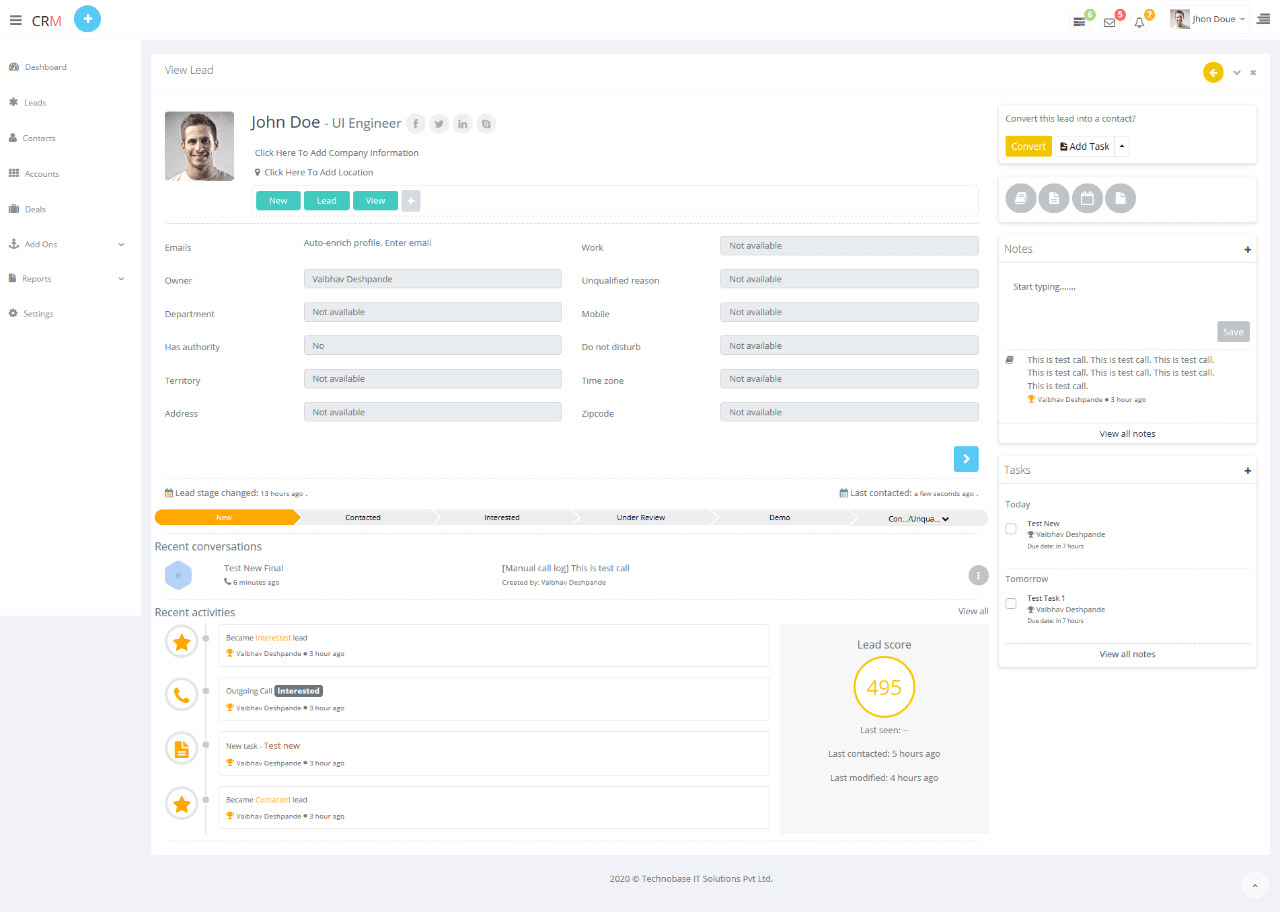Click the New tag button
This screenshot has height=912, width=1280.
pyautogui.click(x=278, y=201)
